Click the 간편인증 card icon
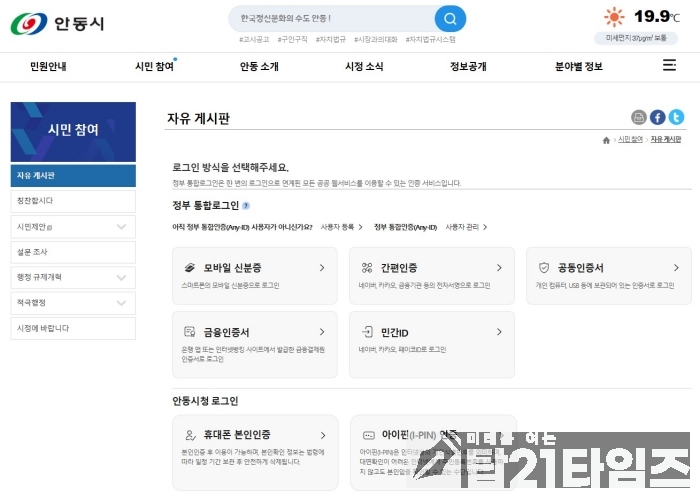The width and height of the screenshot is (700, 498). click(367, 268)
